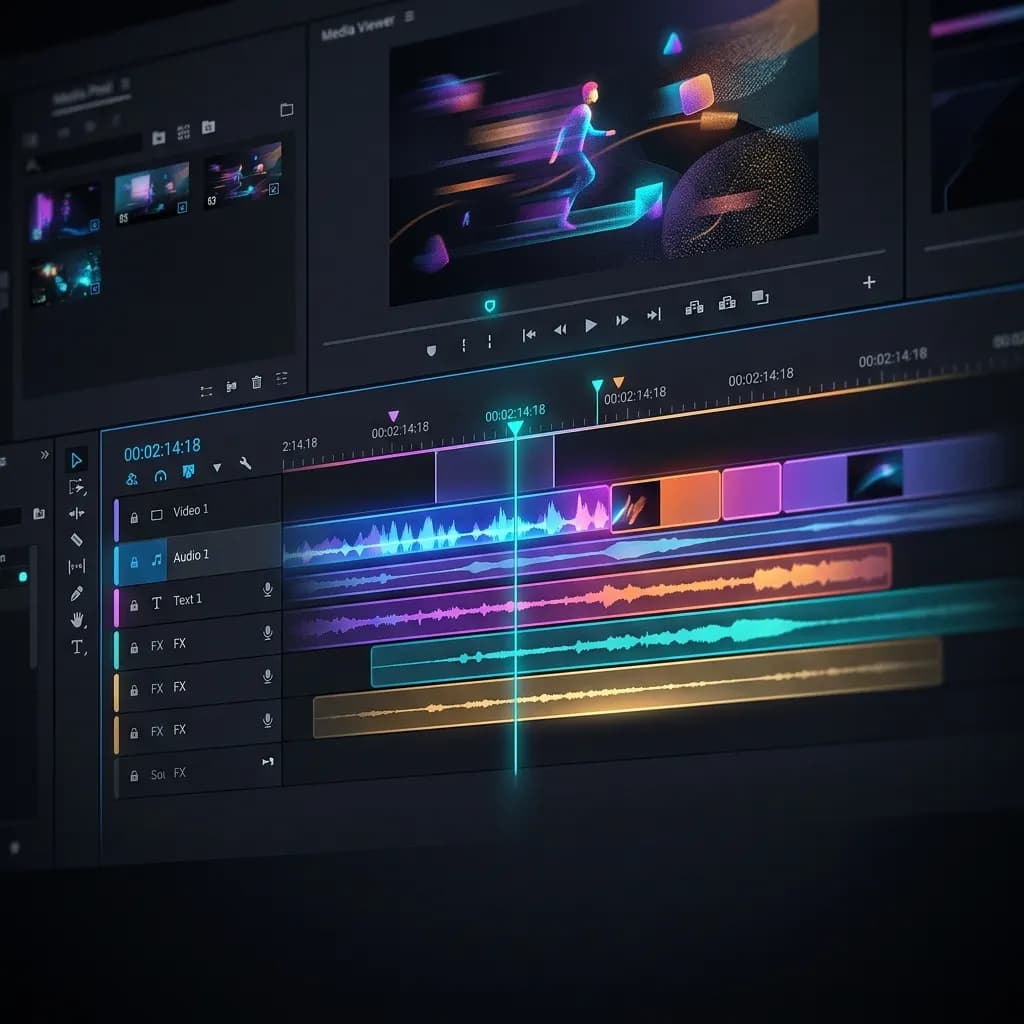Click the blue timecode display 00:02:14:18
Image resolution: width=1024 pixels, height=1024 pixels.
(x=162, y=449)
